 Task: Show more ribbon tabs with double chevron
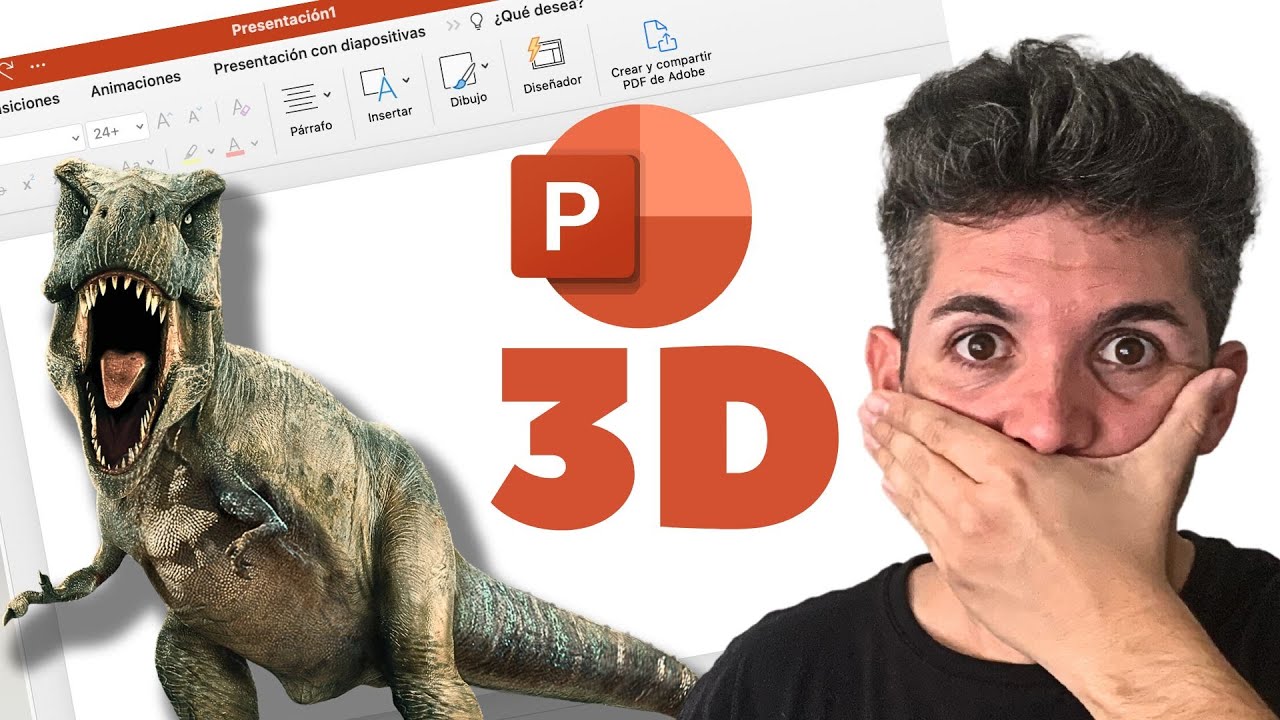(453, 23)
